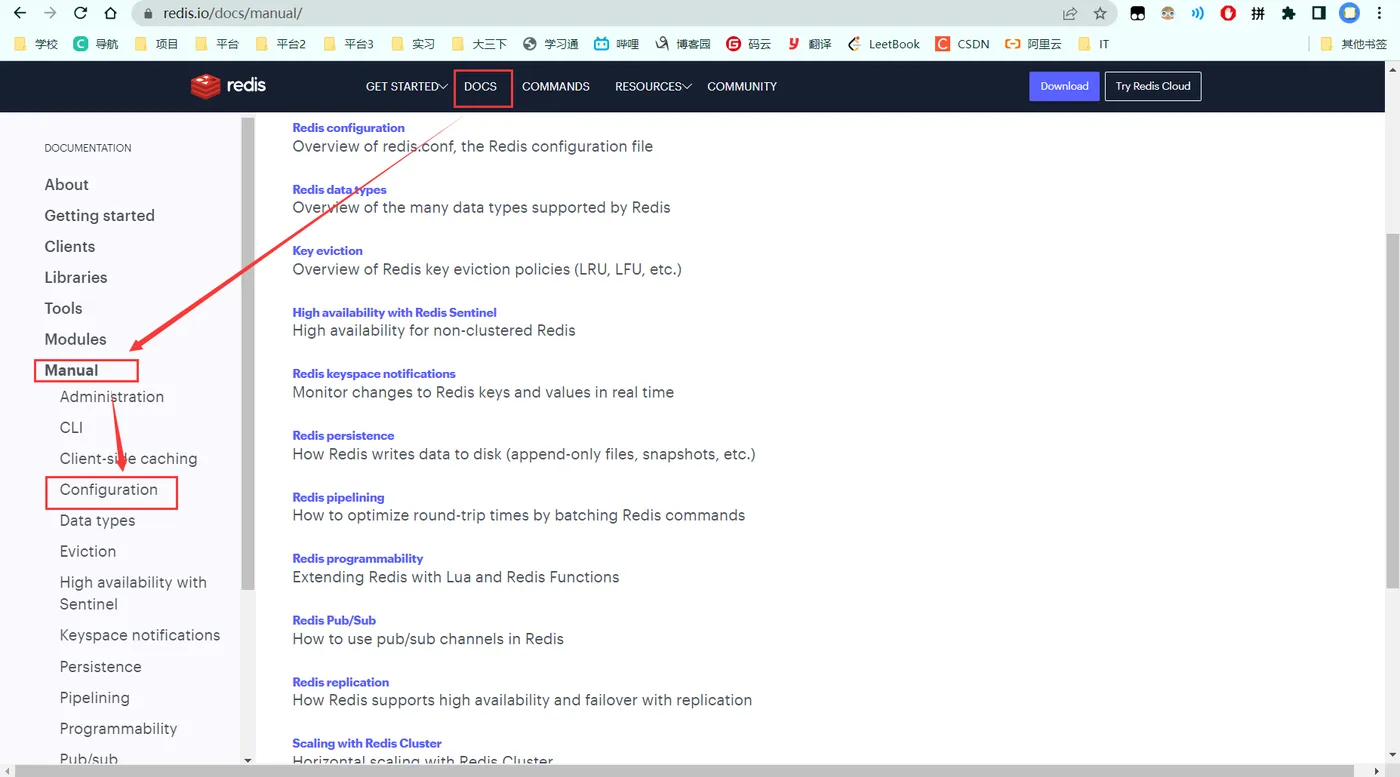Screen dimensions: 1400x777
Task: Expand the 其他书签 folder
Action: pyautogui.click(x=1354, y=44)
